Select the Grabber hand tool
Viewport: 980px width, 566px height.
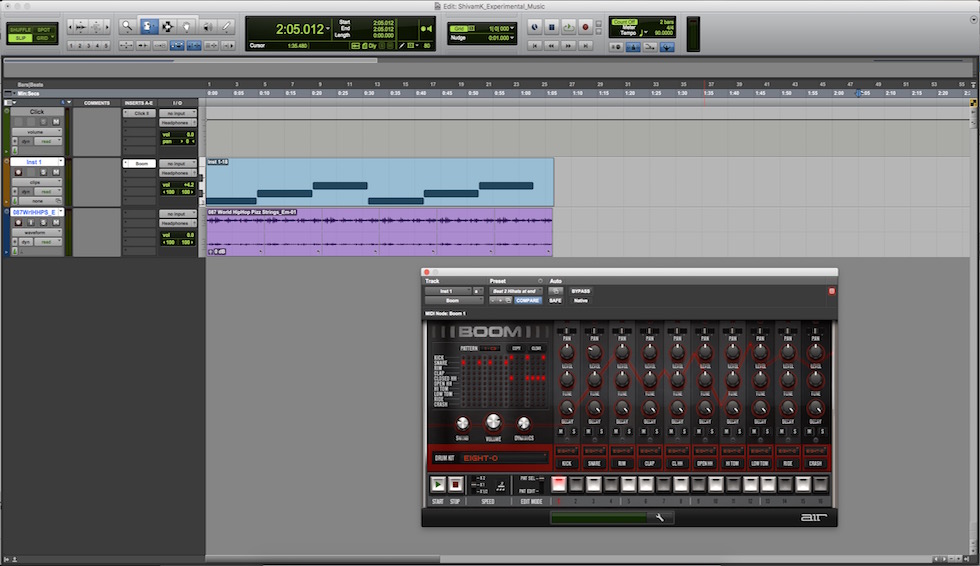tap(187, 27)
